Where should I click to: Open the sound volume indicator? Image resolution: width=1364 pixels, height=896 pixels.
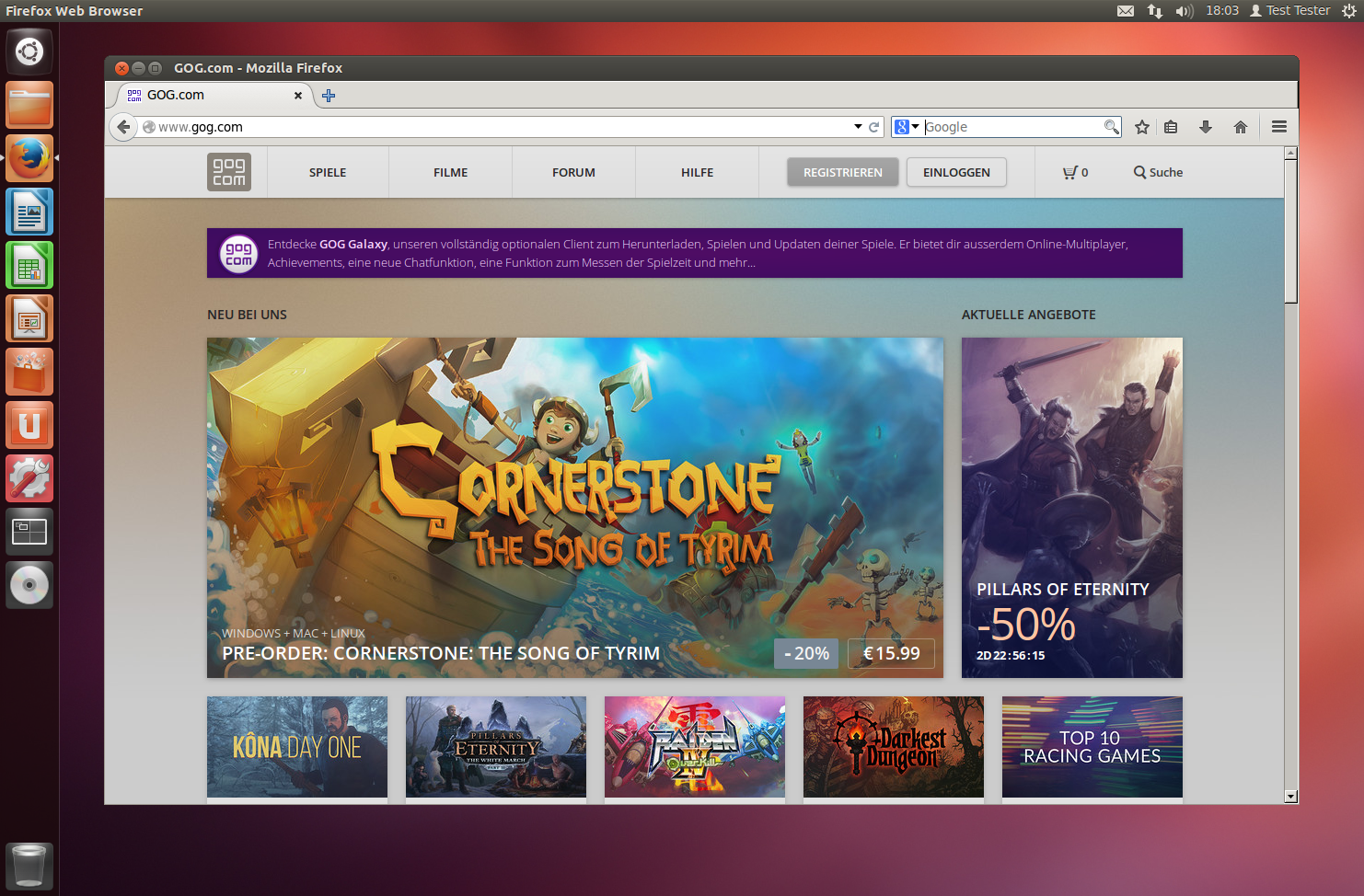(1185, 11)
